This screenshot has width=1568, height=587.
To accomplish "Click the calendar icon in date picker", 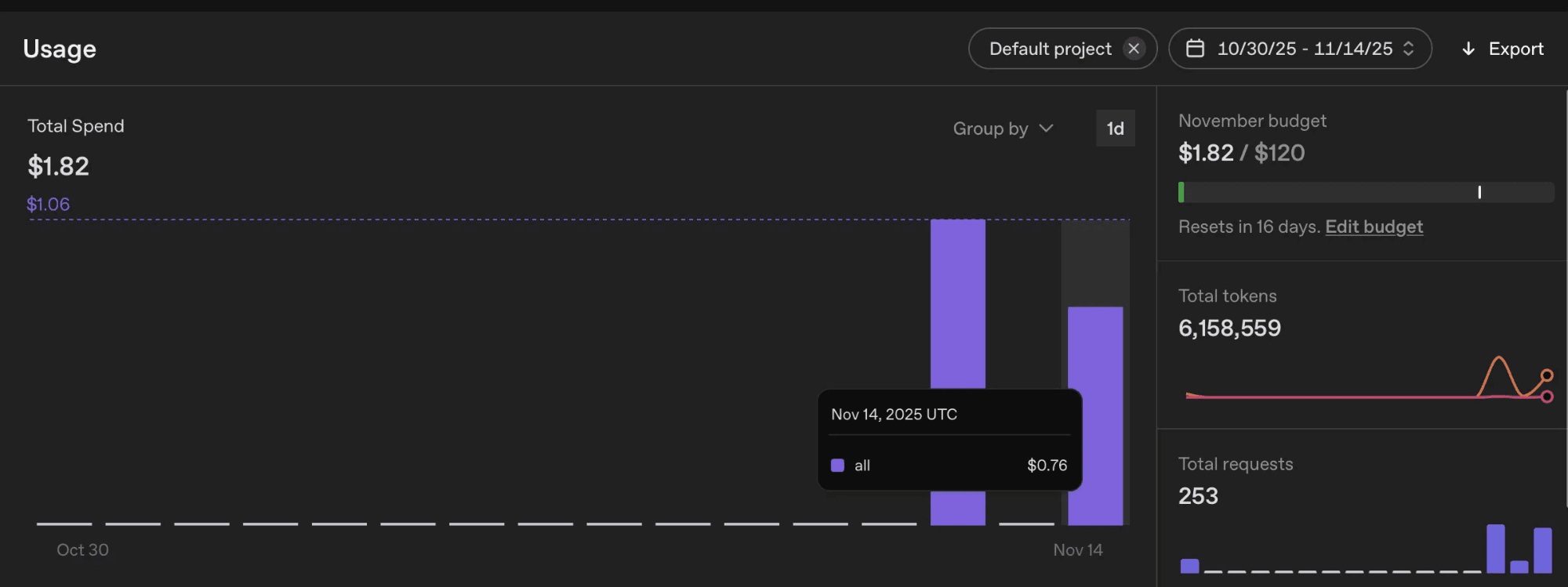I will 1195,49.
